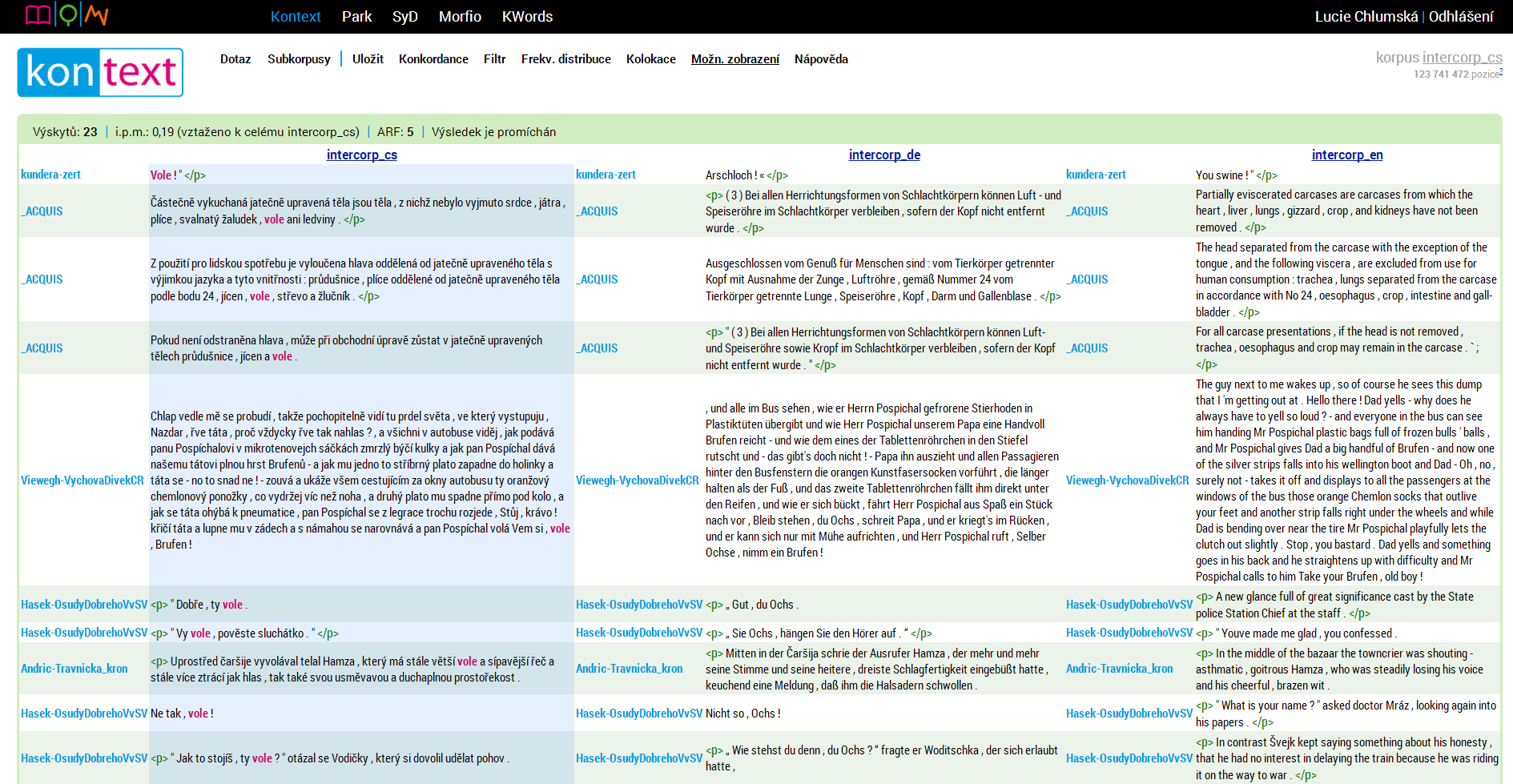This screenshot has width=1513, height=784.
Task: Click keyword "vole" in "stále větší vole"
Action: pyautogui.click(x=467, y=661)
